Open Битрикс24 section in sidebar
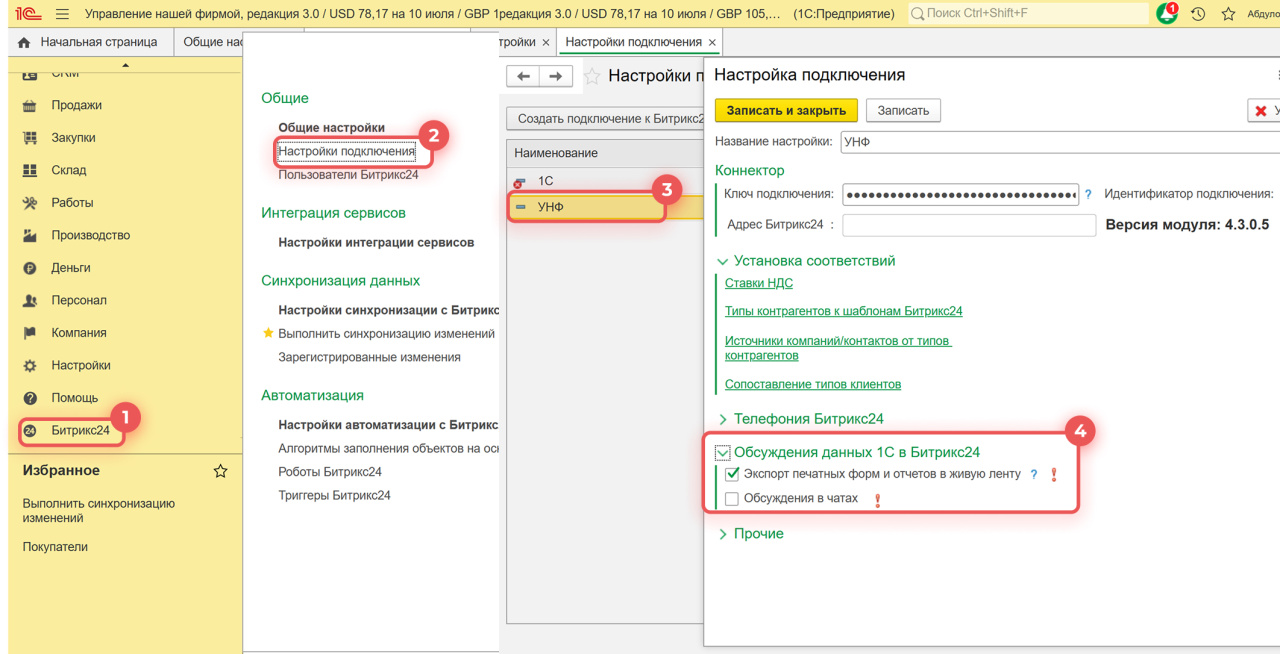 81,431
